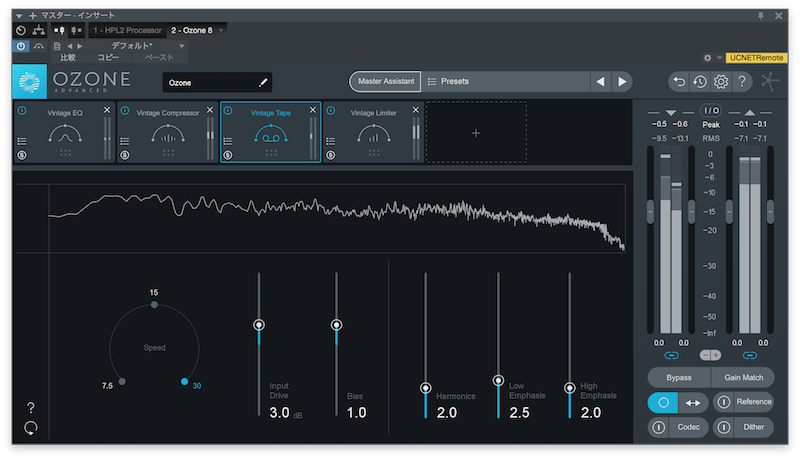
Task: Click the question mark at panel bottom left
Action: [x=31, y=407]
